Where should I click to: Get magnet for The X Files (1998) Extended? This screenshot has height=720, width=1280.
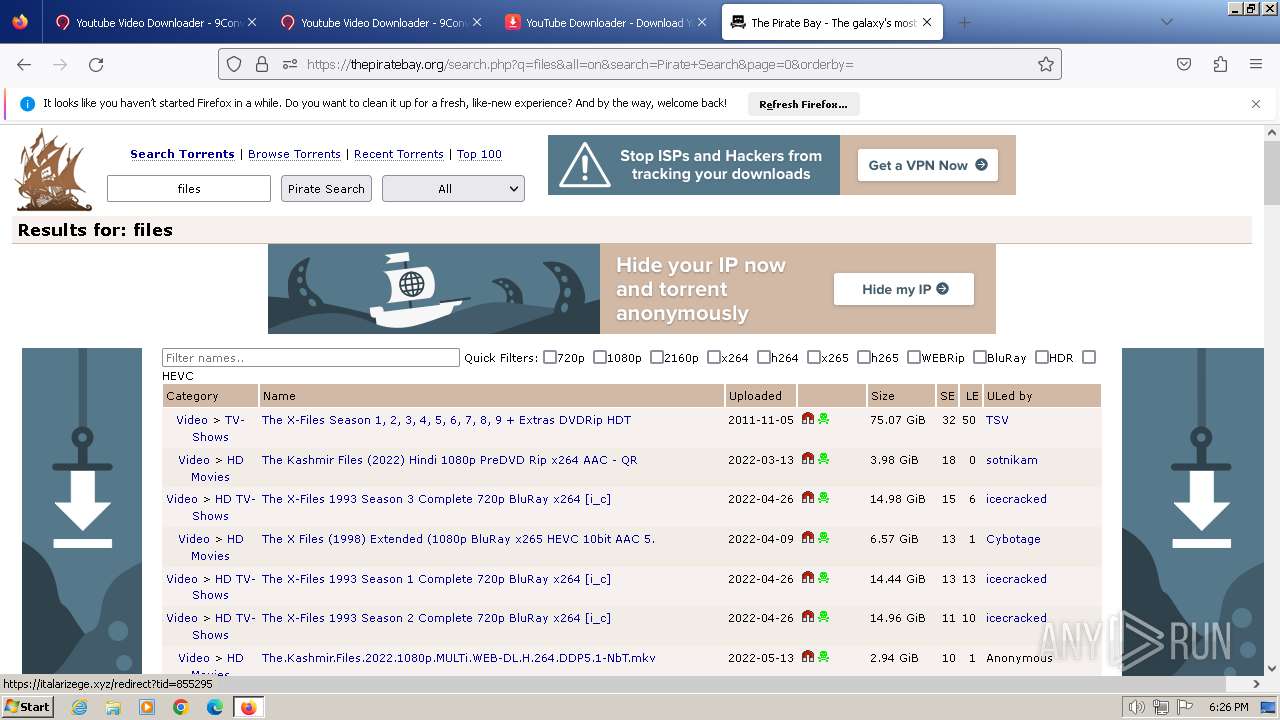click(x=808, y=538)
